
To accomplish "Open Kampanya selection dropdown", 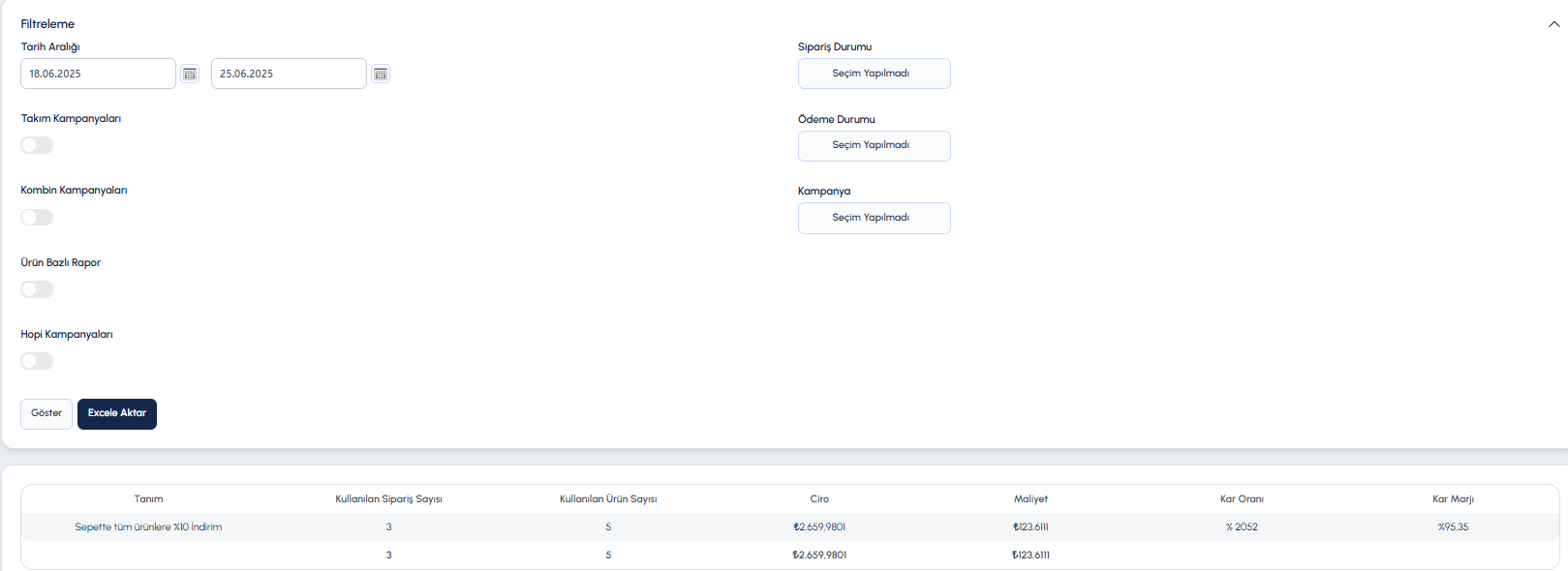I will pos(874,218).
